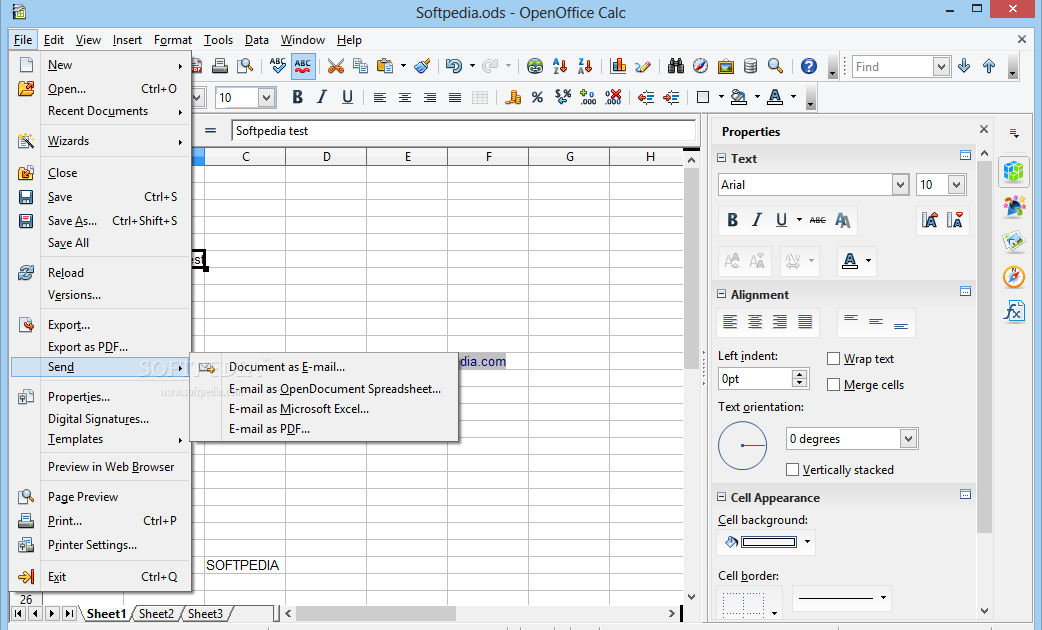Click the Print printer icon in toolbar
1042x630 pixels.
pyautogui.click(x=220, y=66)
